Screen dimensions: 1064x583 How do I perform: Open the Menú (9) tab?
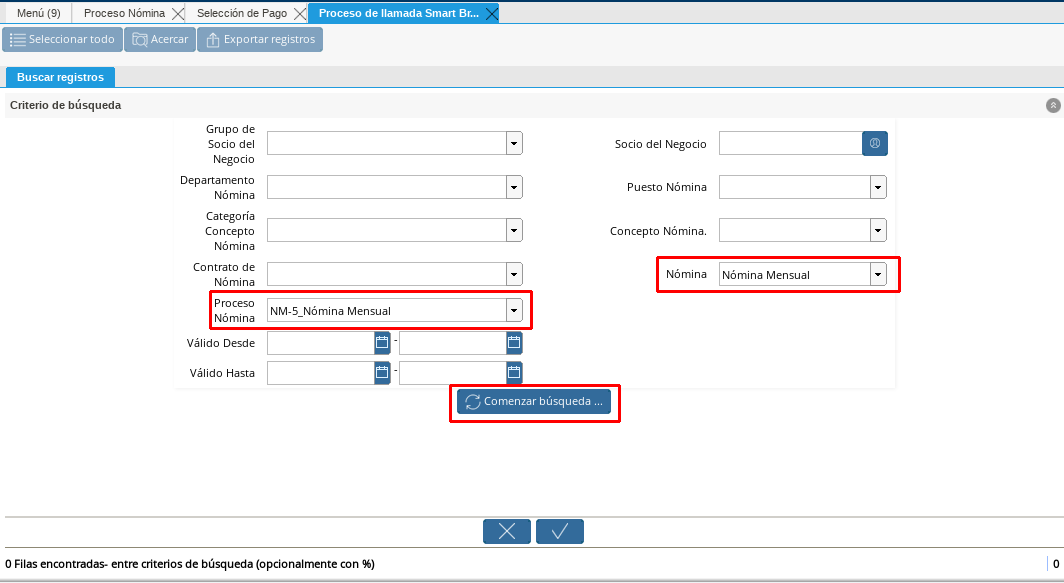(39, 13)
